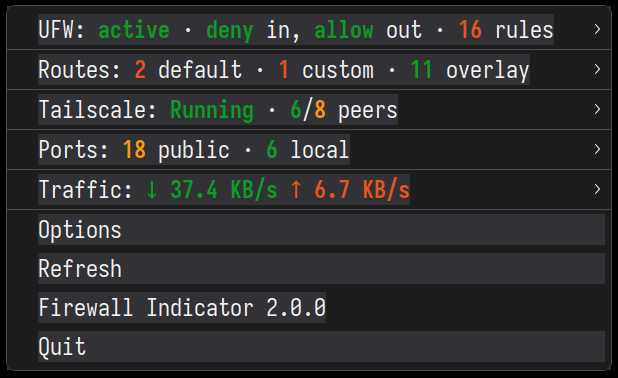Choose Quit to exit the indicator
Viewport: 618px width, 378px height.
point(309,347)
